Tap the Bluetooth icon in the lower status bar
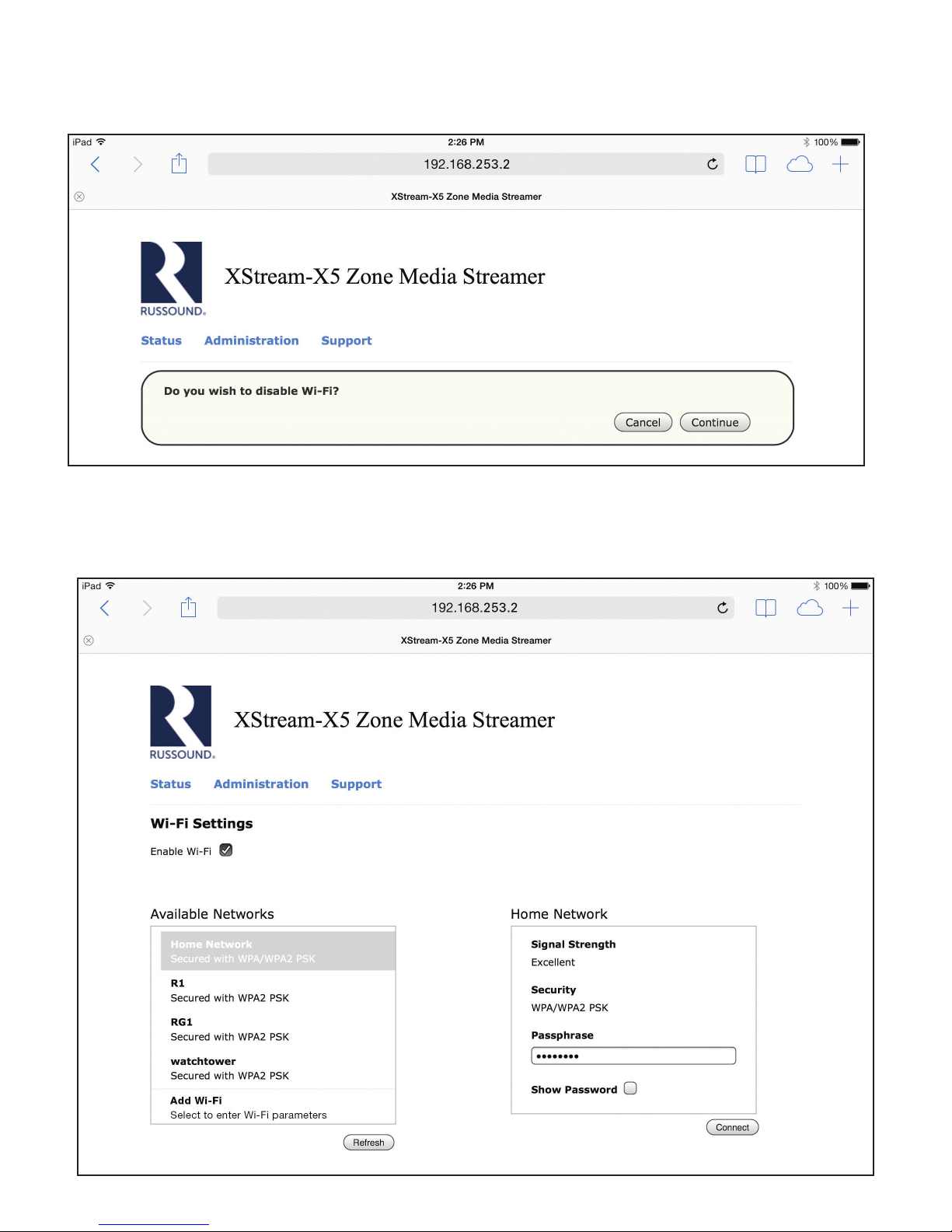 (x=816, y=586)
